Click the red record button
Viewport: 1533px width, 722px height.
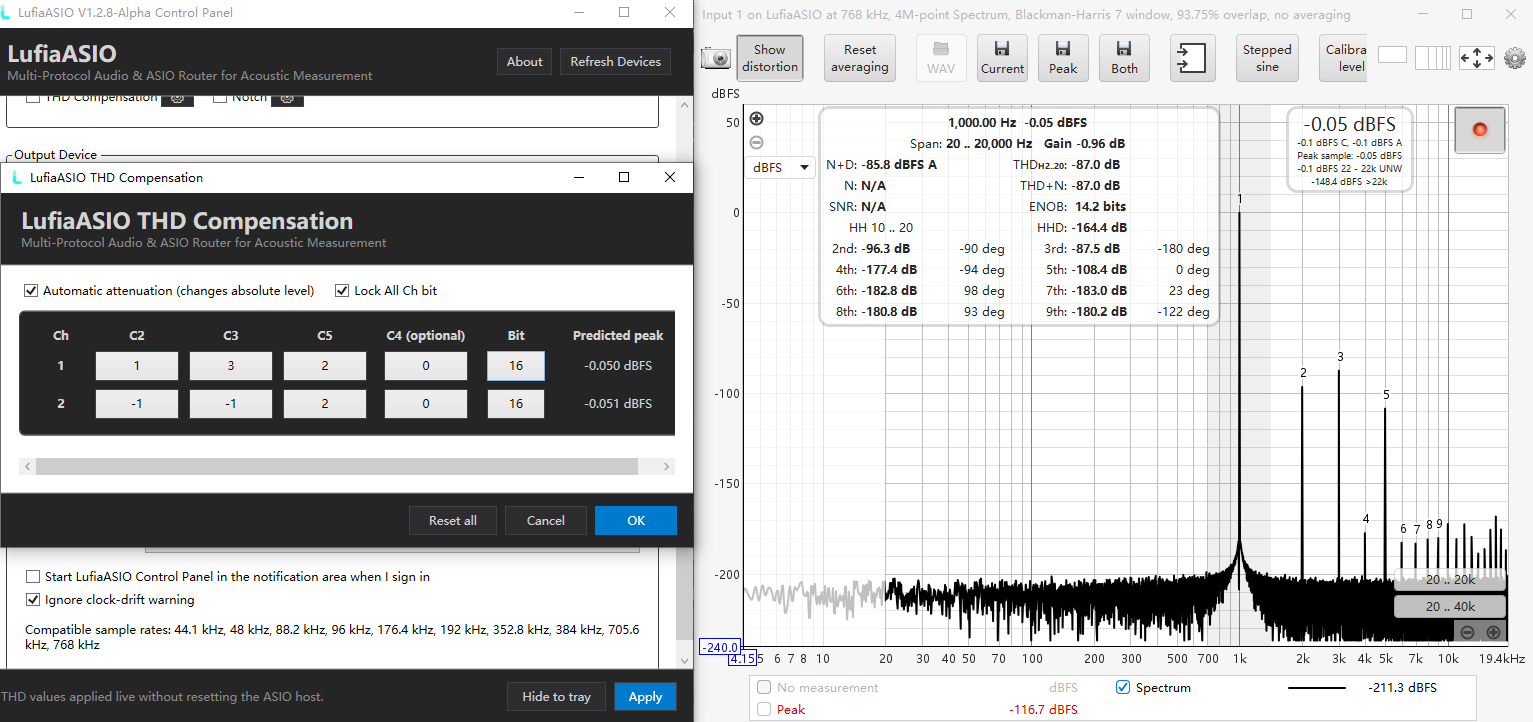point(1480,129)
